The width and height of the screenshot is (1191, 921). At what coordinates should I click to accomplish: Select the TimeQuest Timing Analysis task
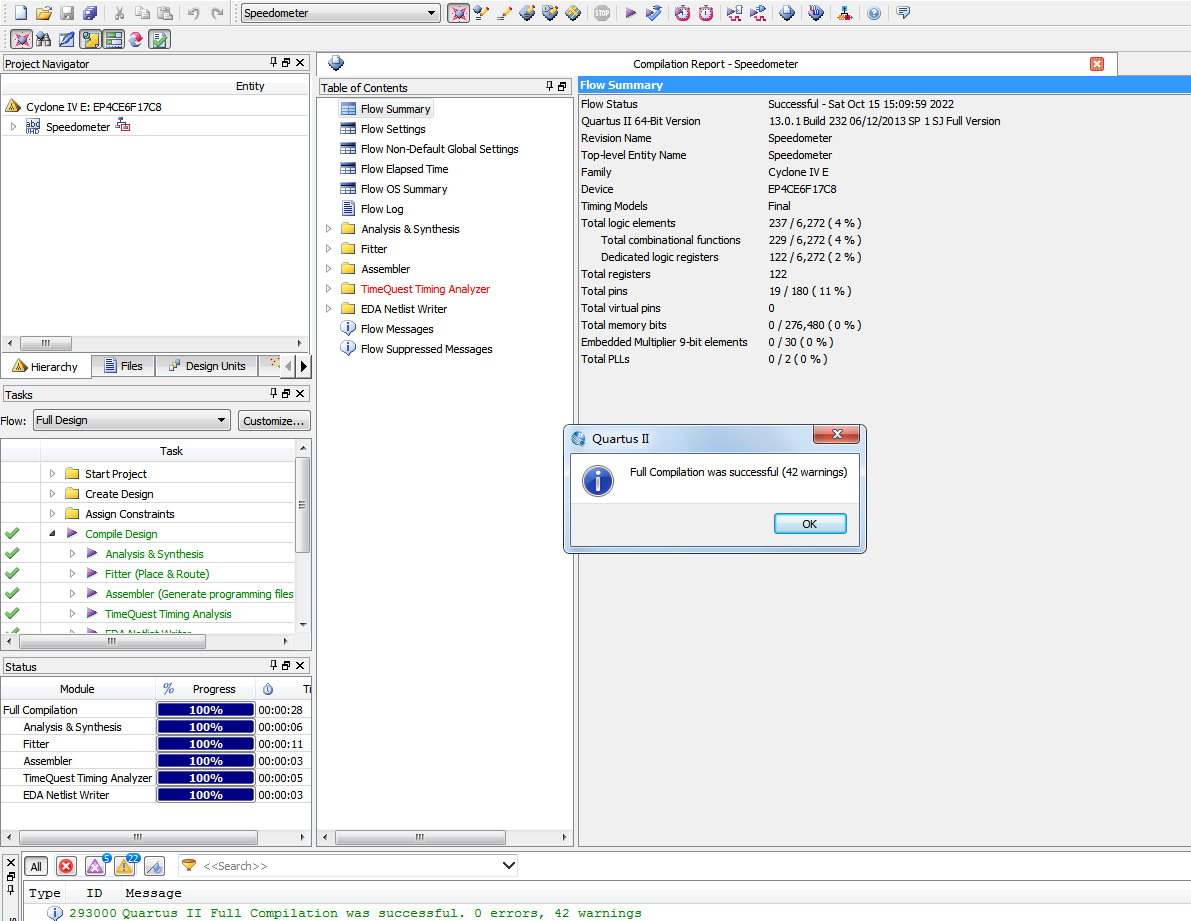click(x=168, y=613)
